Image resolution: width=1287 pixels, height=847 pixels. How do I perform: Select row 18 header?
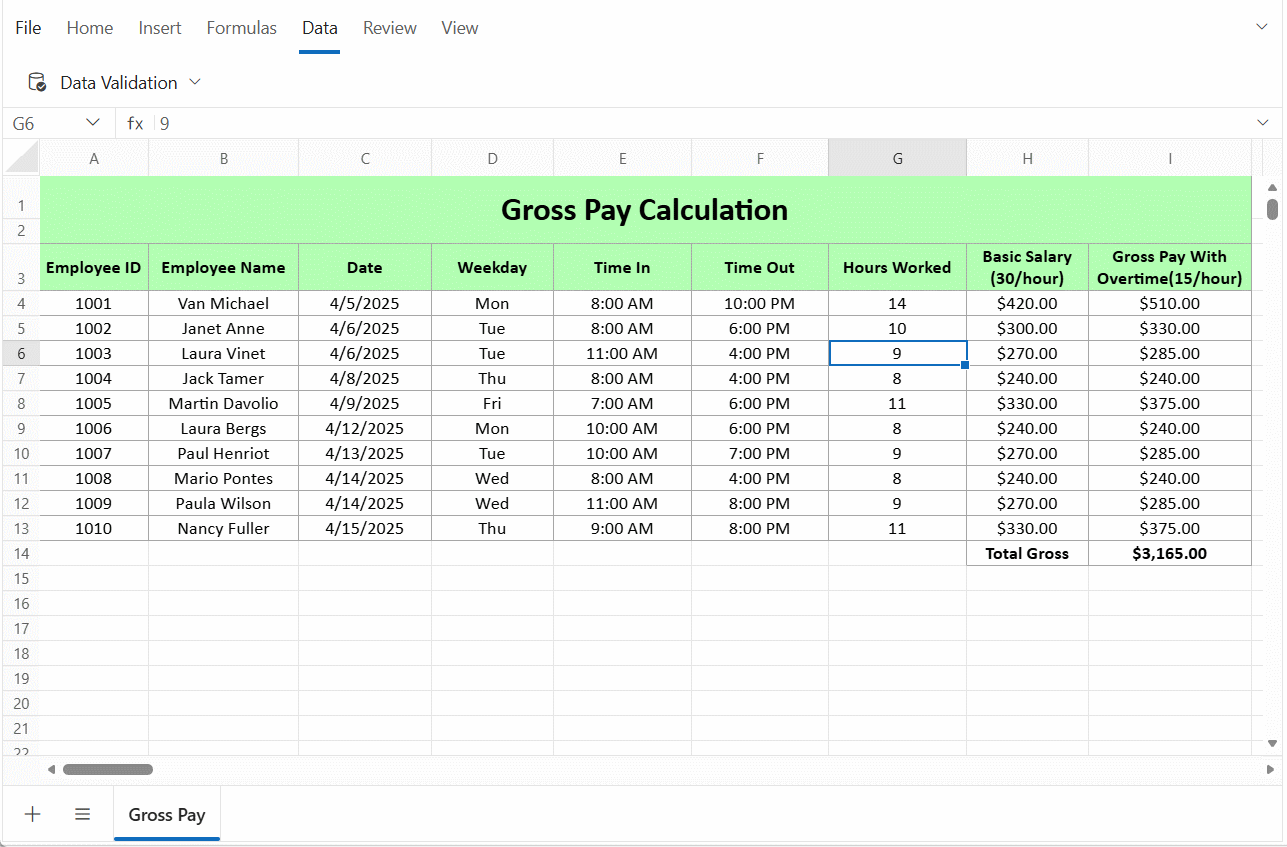[x=21, y=653]
